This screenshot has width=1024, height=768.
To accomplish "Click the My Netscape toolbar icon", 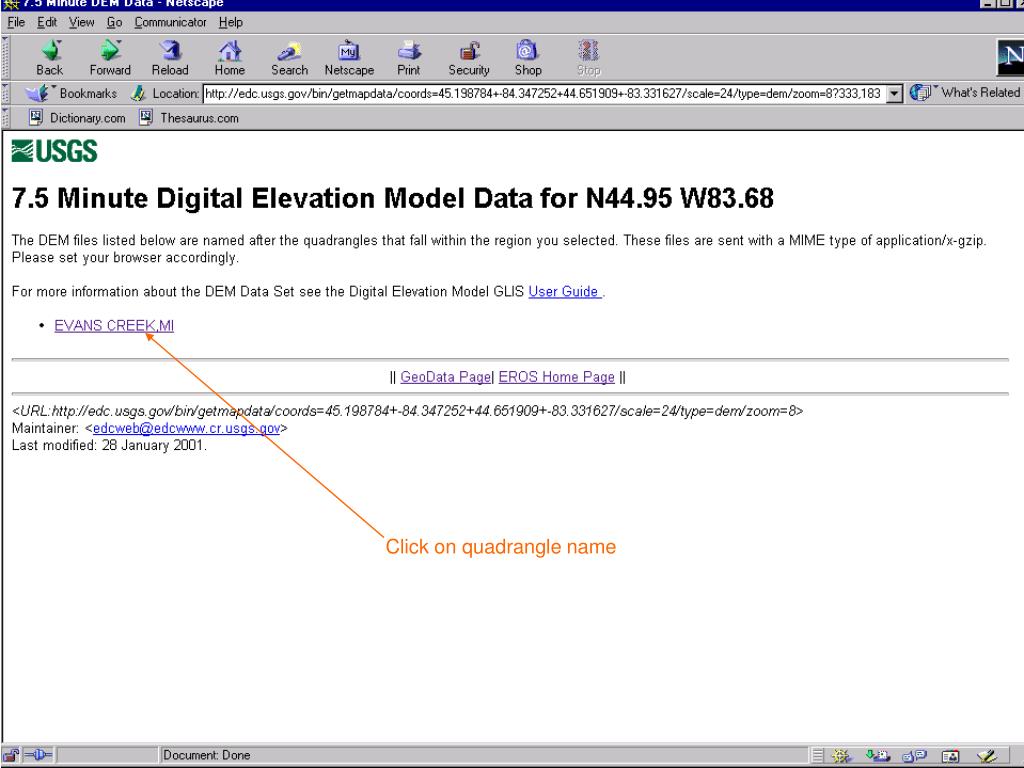I will tap(349, 58).
